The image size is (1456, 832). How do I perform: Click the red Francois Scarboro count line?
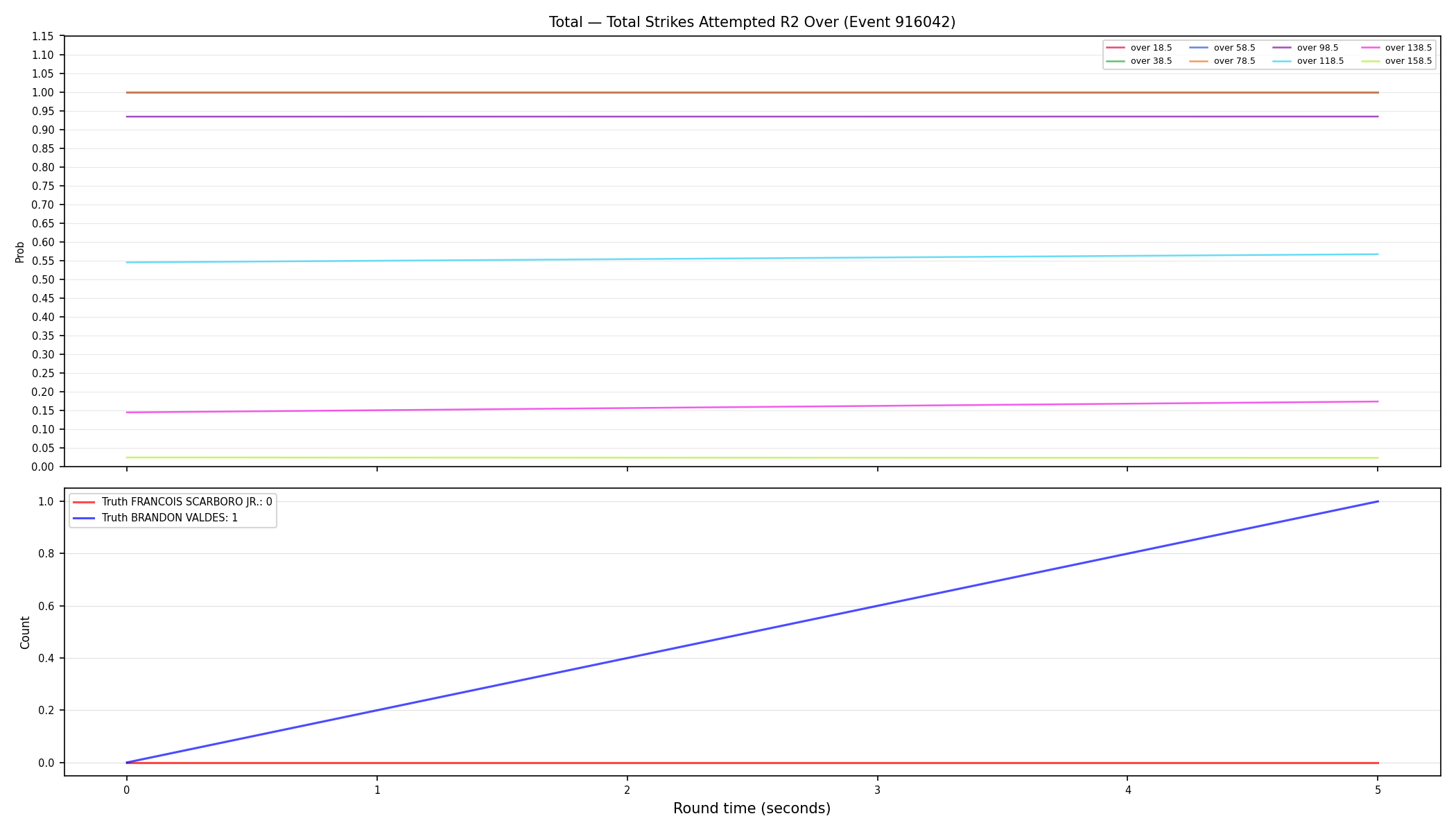tap(752, 763)
